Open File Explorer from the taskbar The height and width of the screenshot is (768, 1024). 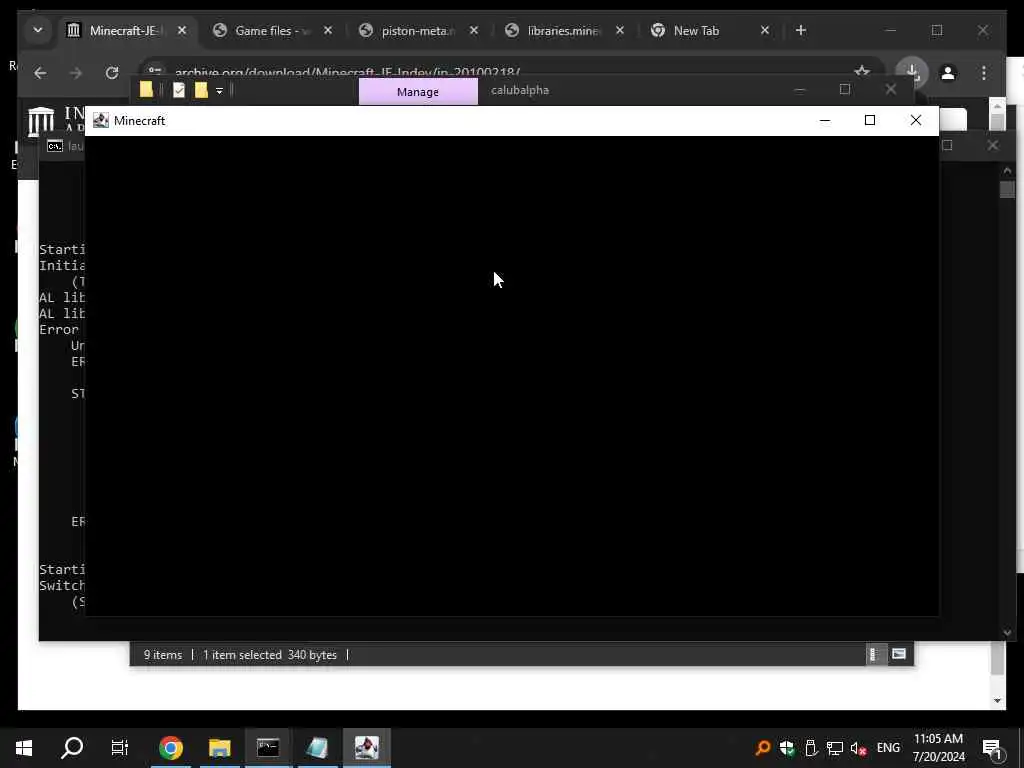[x=219, y=748]
